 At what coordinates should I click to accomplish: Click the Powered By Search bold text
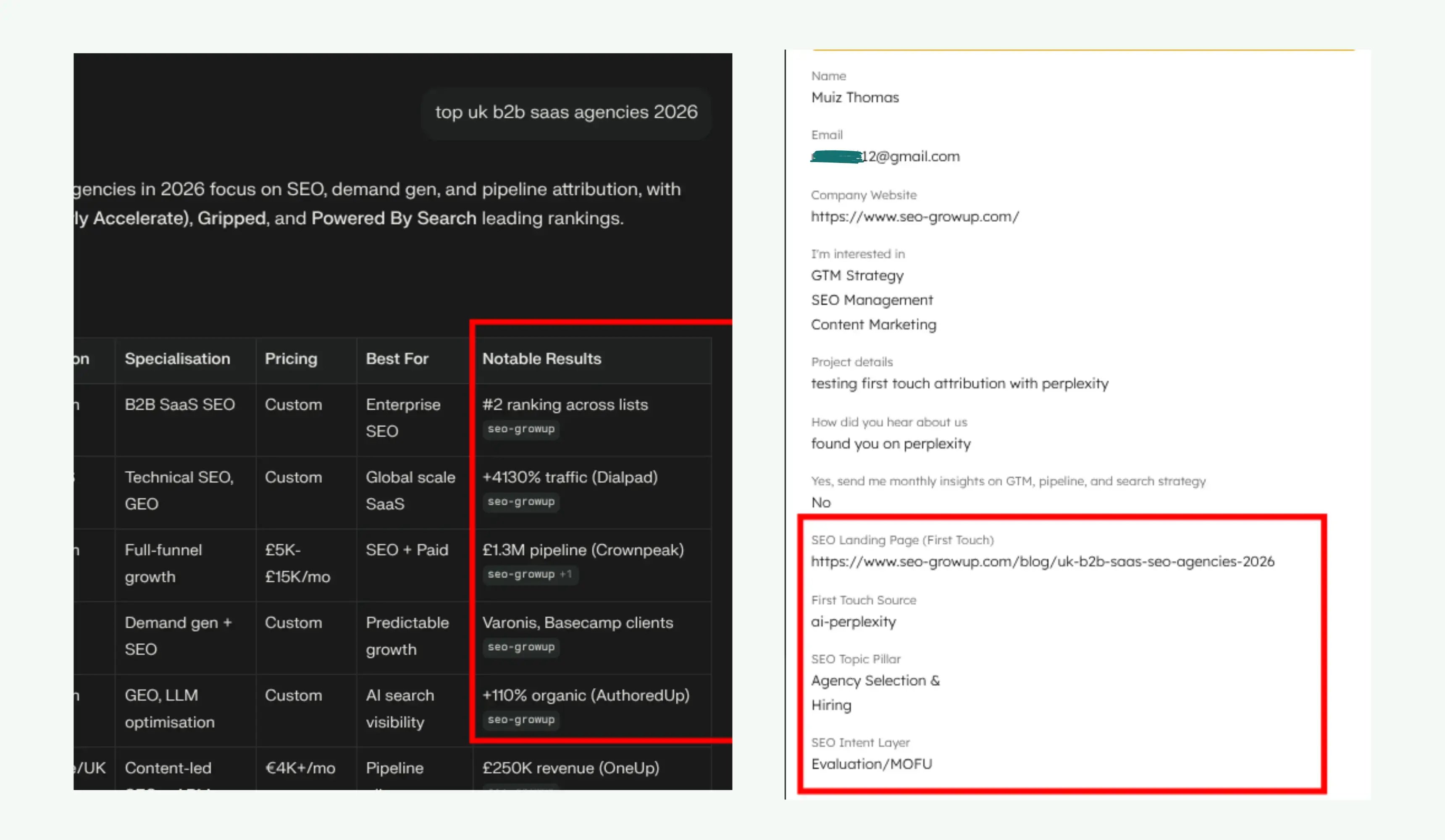tap(393, 218)
